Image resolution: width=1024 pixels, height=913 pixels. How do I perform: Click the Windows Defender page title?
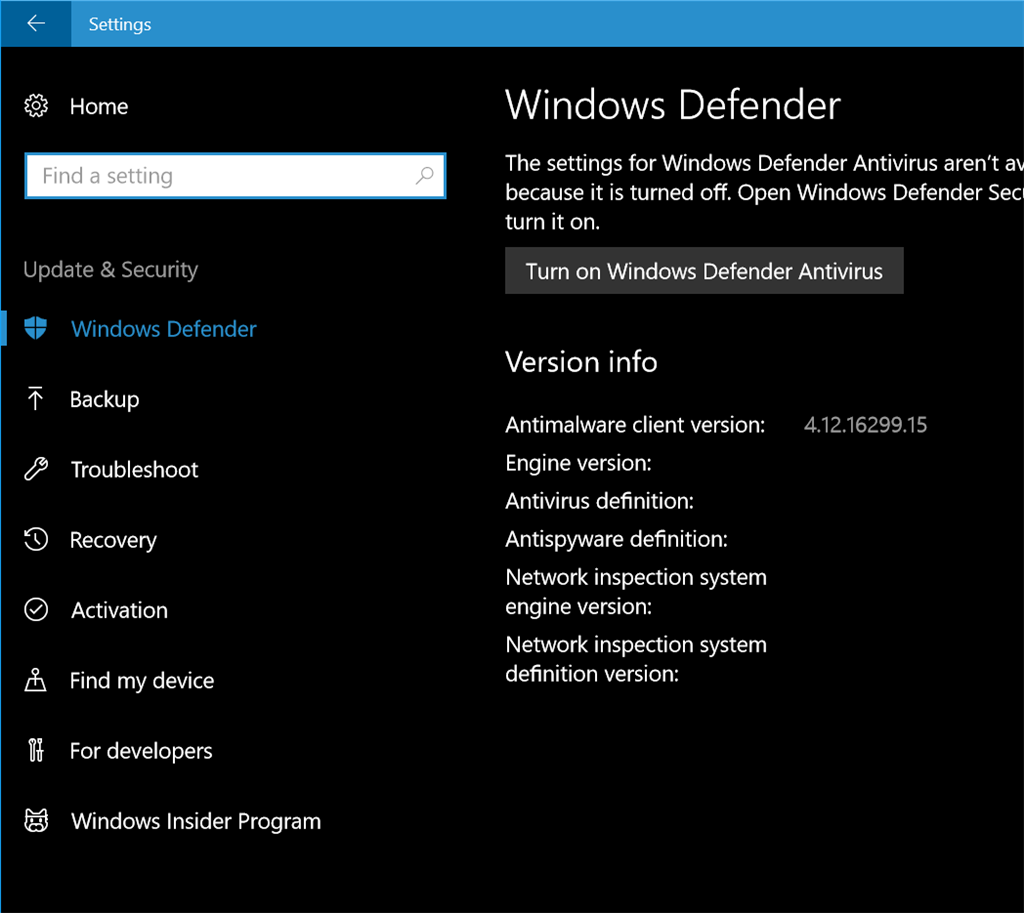673,104
